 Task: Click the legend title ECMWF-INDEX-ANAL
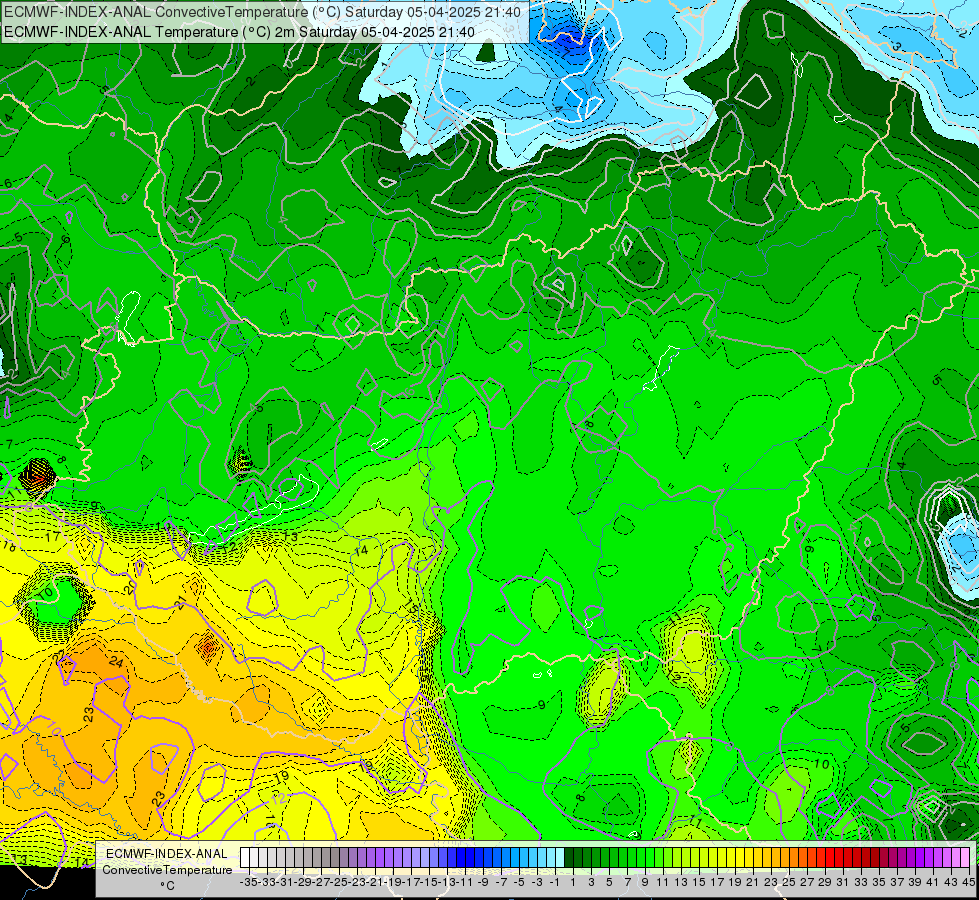167,854
